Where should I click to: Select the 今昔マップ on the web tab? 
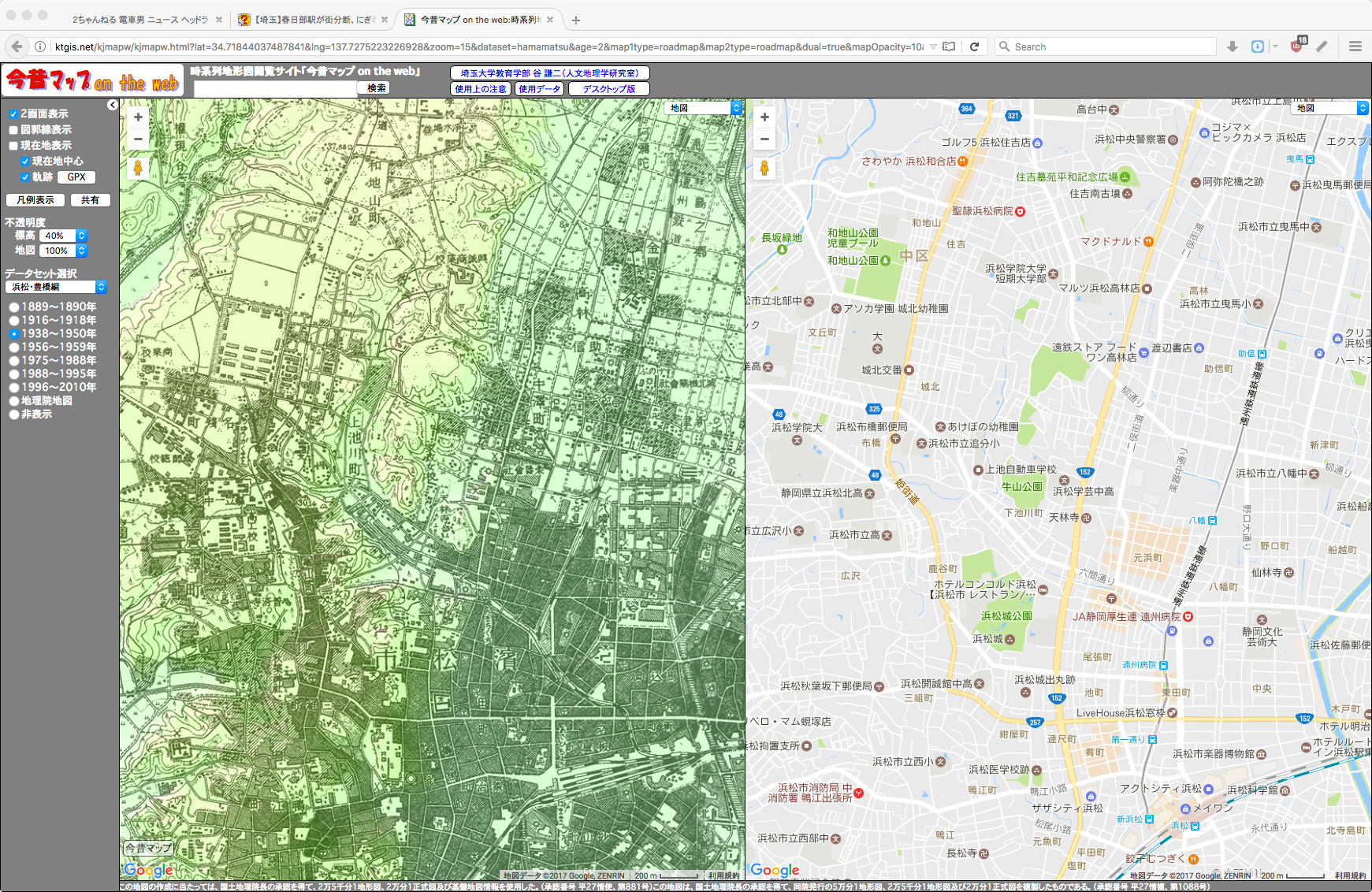(479, 20)
